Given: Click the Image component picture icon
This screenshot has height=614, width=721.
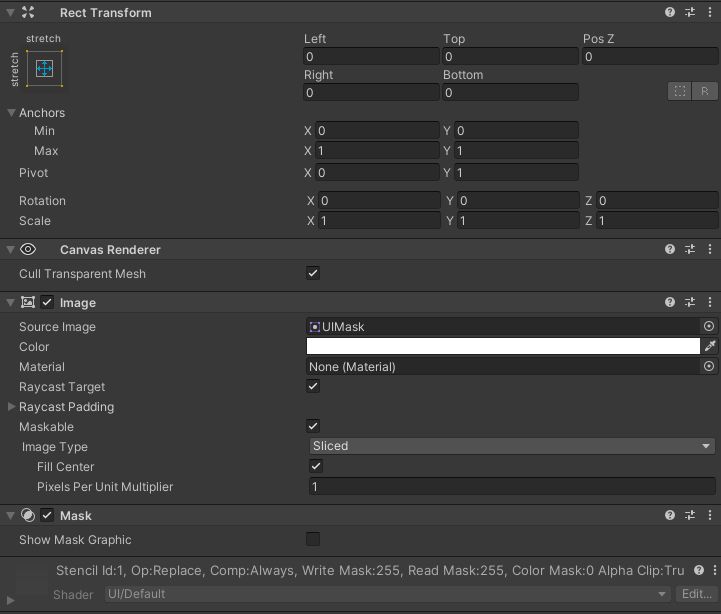Looking at the screenshot, I should coord(28,302).
